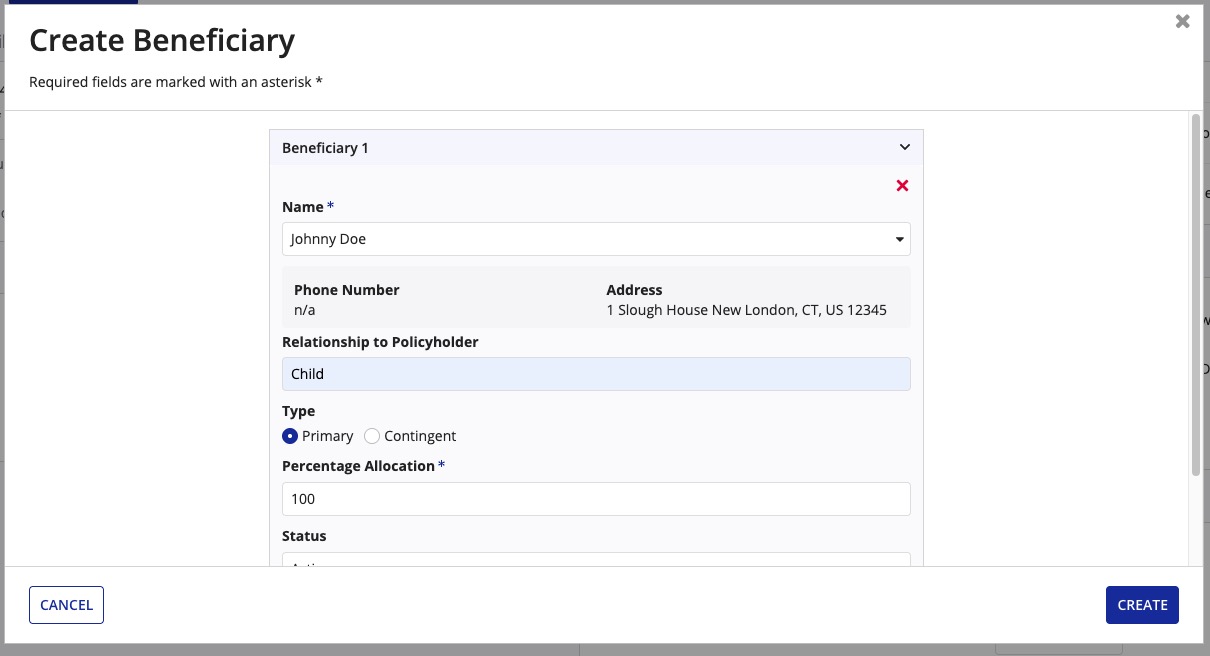This screenshot has height=656, width=1210.
Task: Select the Contingent radio button
Action: (372, 436)
